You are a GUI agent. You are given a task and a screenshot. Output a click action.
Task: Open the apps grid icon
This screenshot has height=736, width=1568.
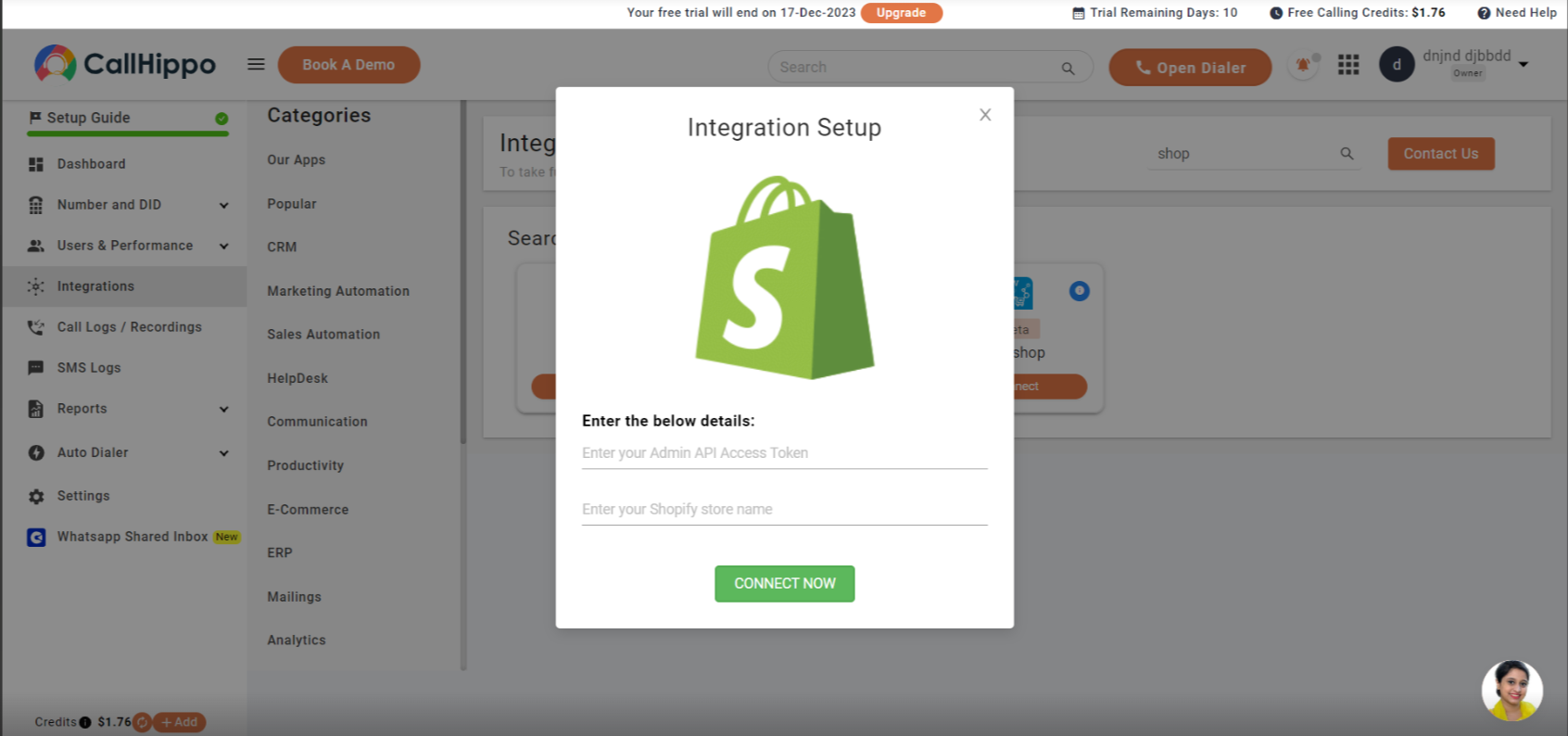1348,65
